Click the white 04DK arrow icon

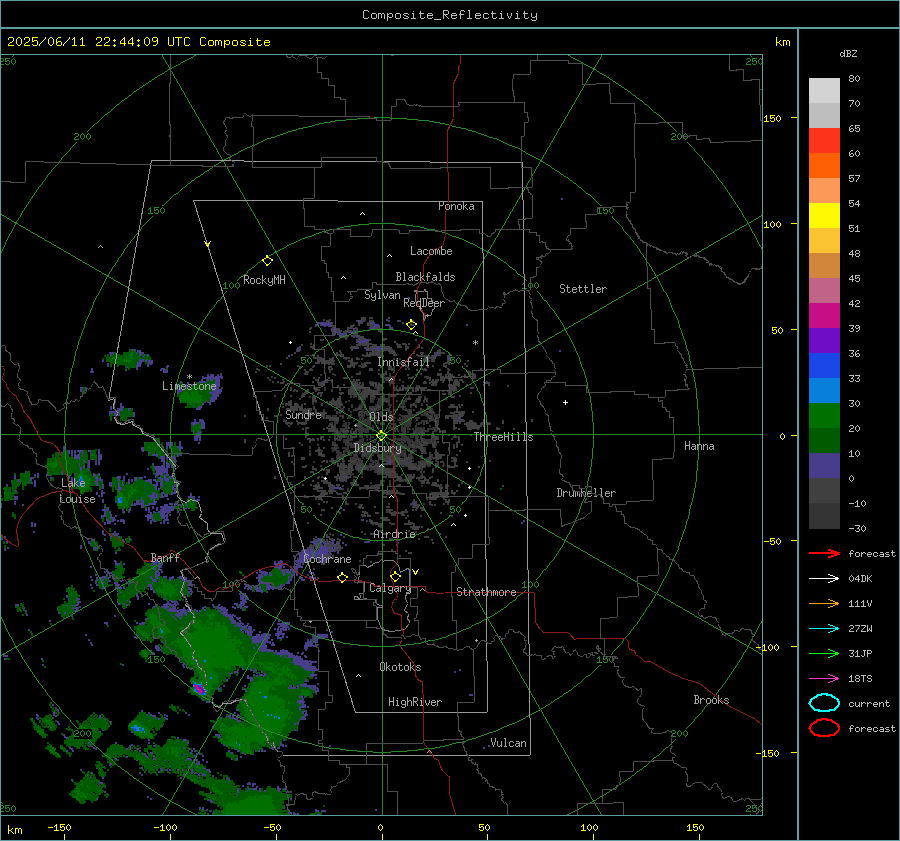[x=824, y=579]
